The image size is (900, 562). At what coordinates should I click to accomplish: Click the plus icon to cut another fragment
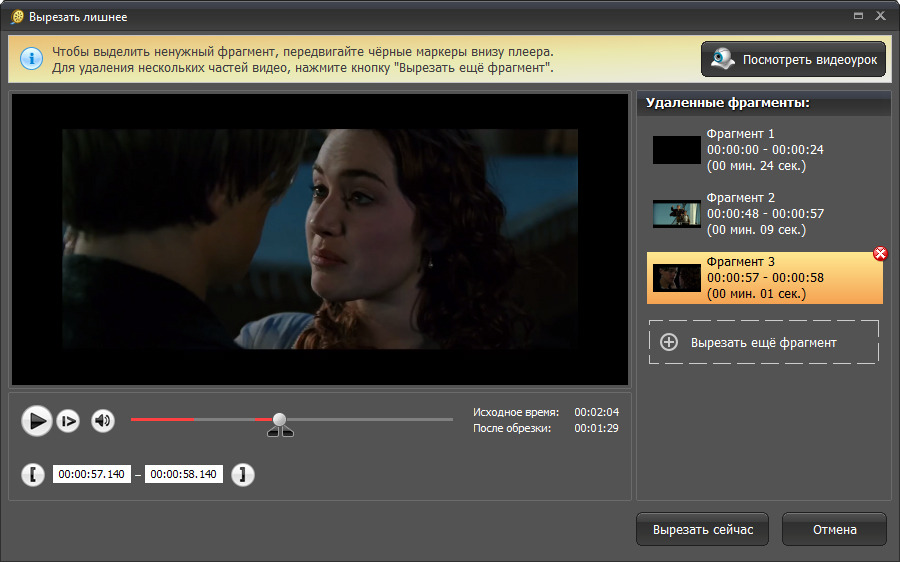click(669, 342)
